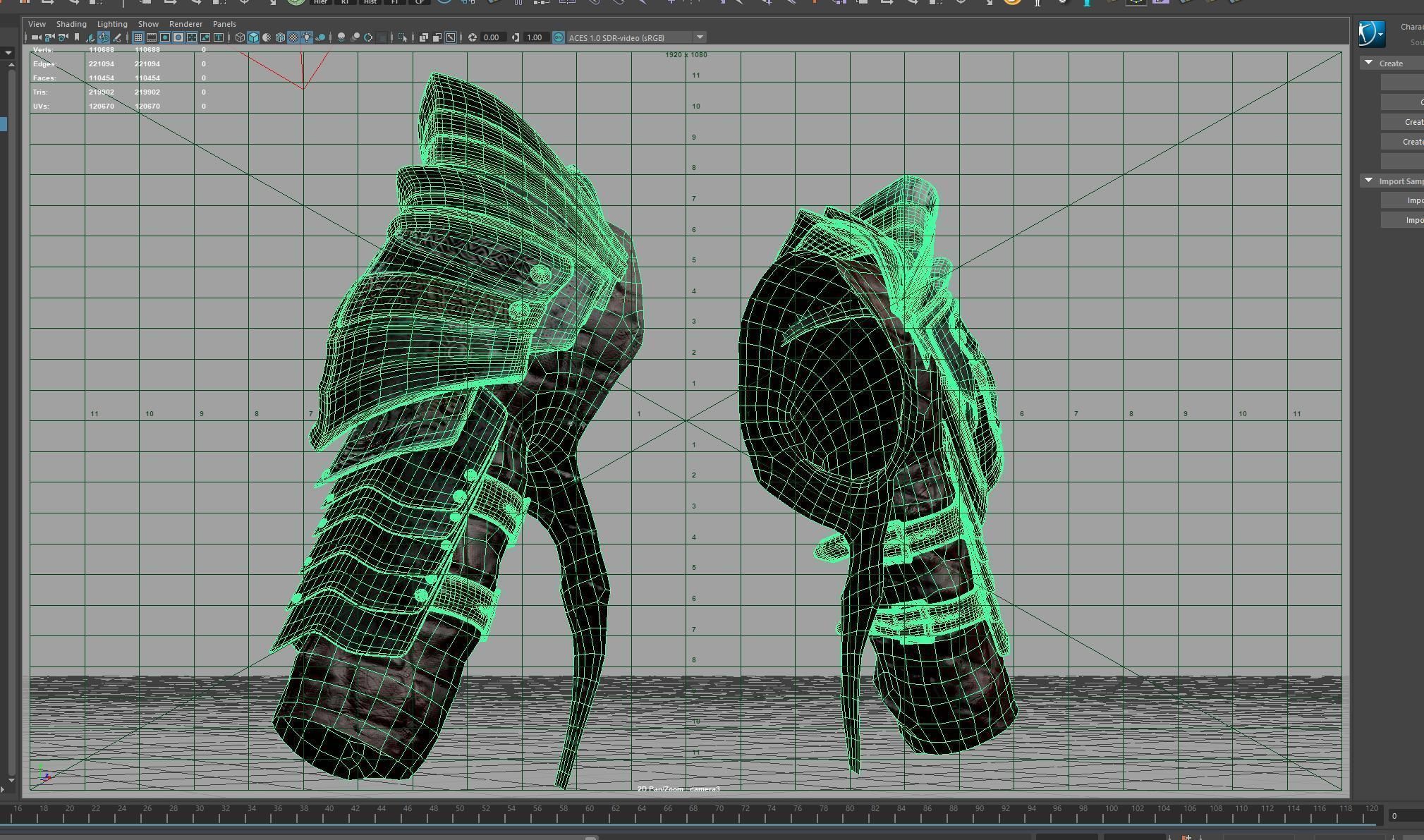Screen dimensions: 1424x840
Task: Click the Isolate Select icon
Action: point(403,37)
